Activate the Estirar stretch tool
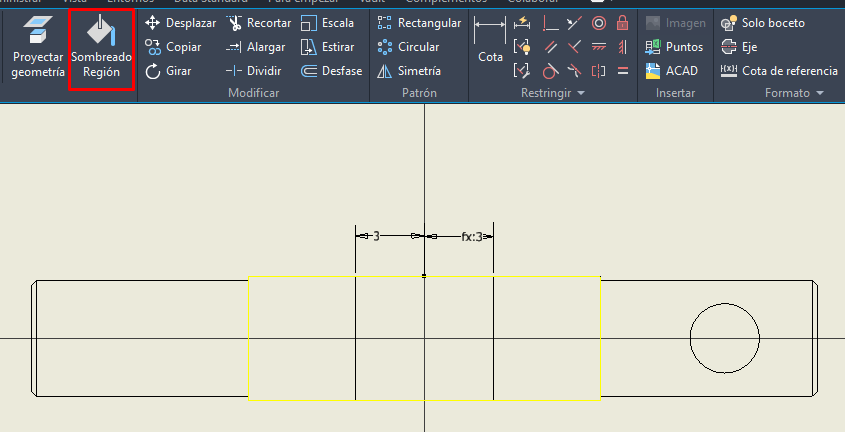Viewport: 845px width, 432px height. tap(327, 47)
